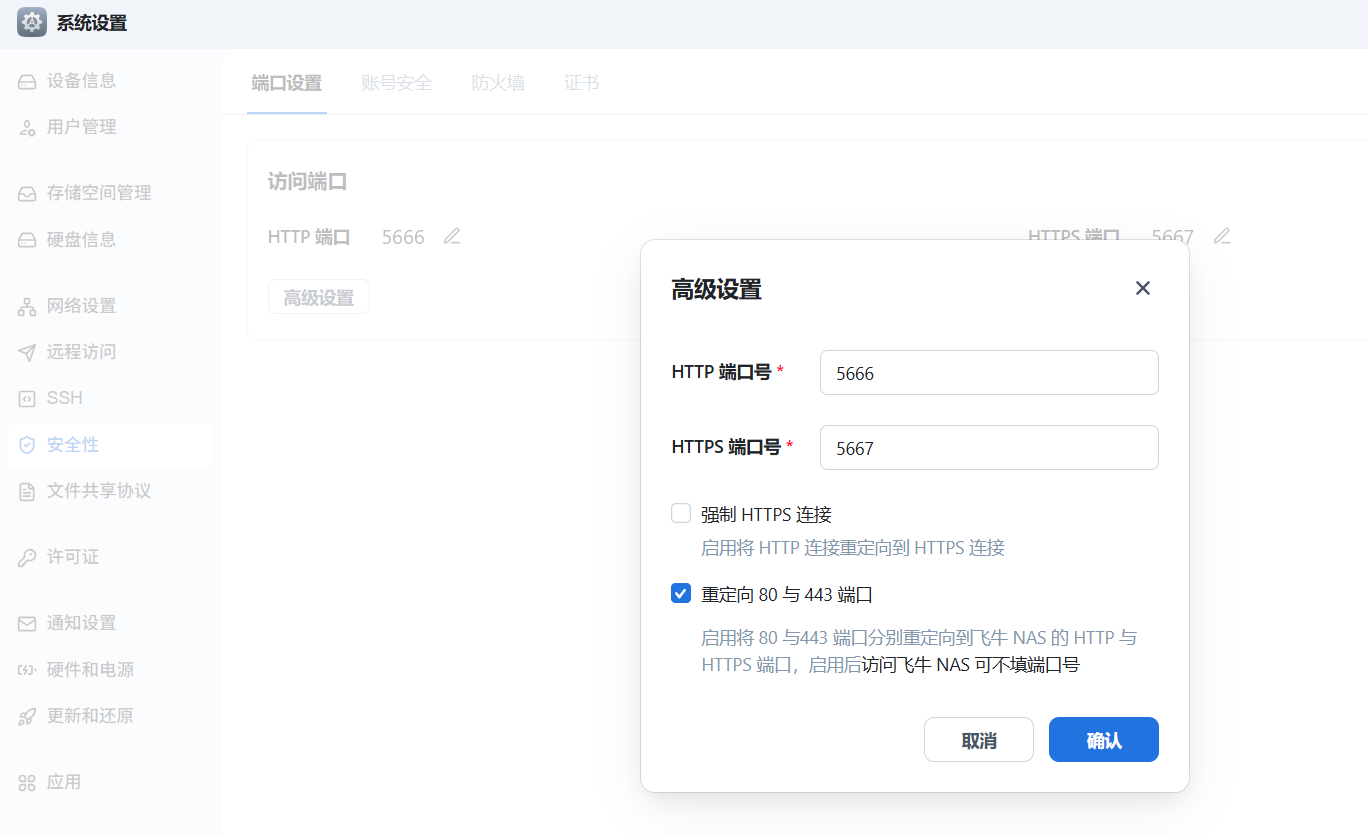The image size is (1368, 835).
Task: Go to 通知设置 in the sidebar
Action: pos(109,623)
